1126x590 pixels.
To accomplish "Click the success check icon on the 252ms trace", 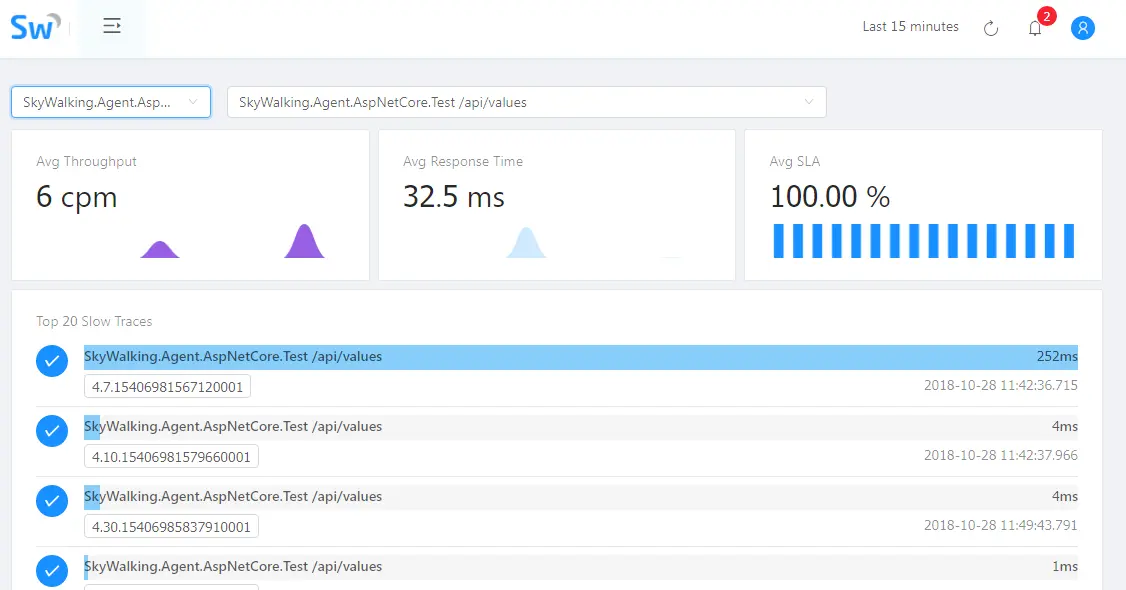I will [51, 361].
